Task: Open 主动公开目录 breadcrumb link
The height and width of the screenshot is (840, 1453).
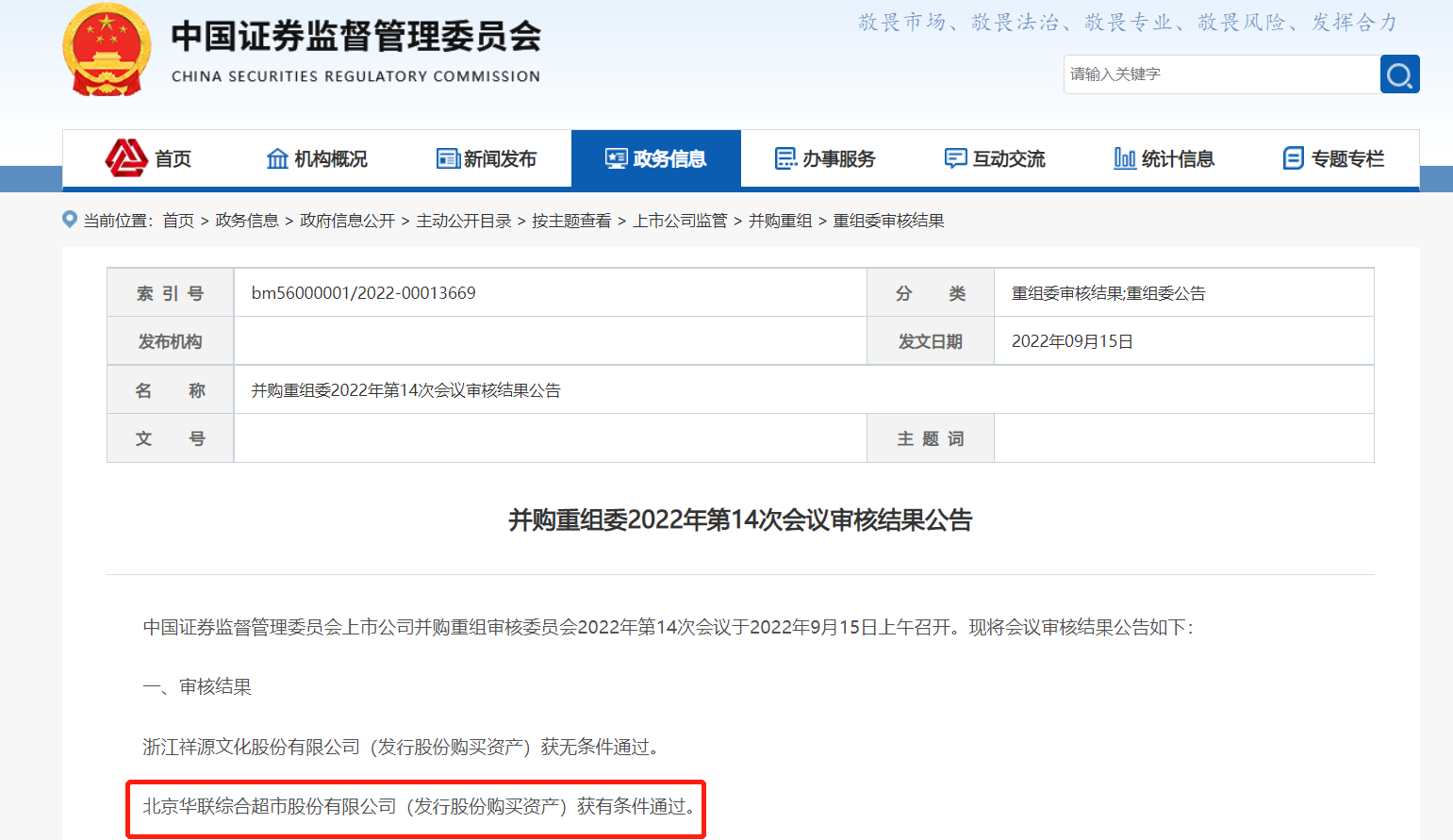Action: coord(464,221)
